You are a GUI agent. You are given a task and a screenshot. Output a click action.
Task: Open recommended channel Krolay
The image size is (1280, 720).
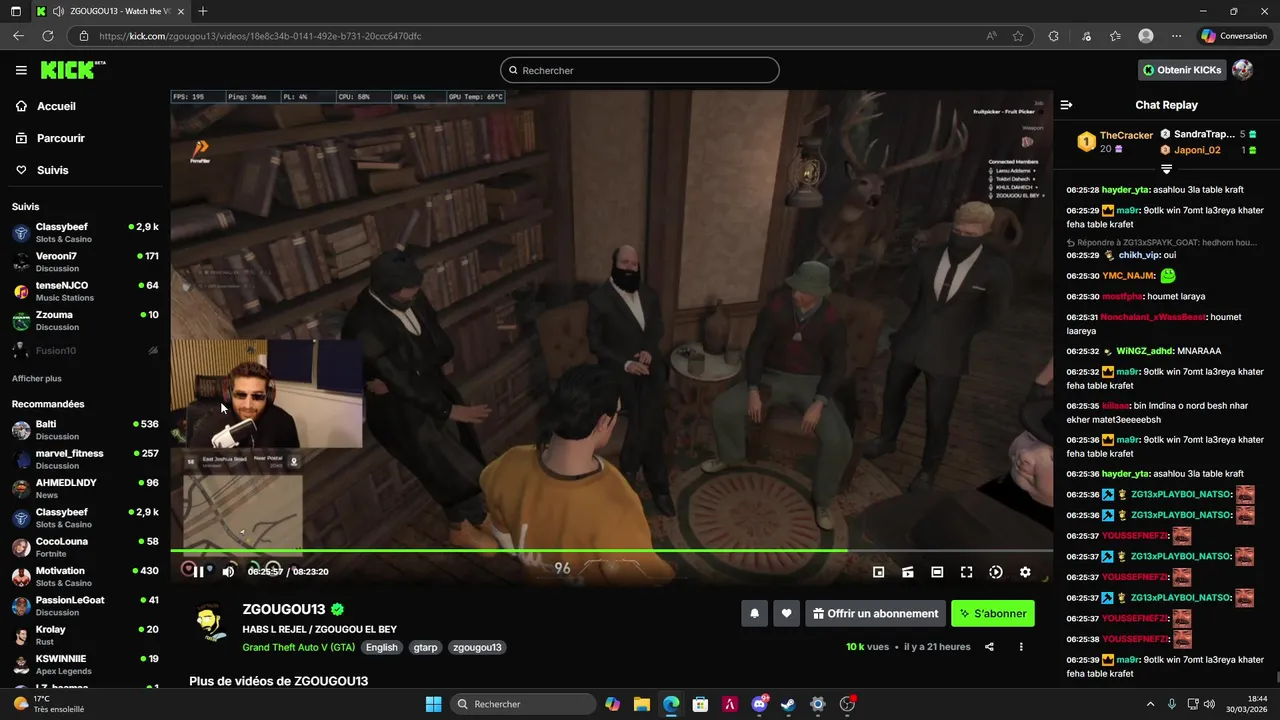click(85, 635)
